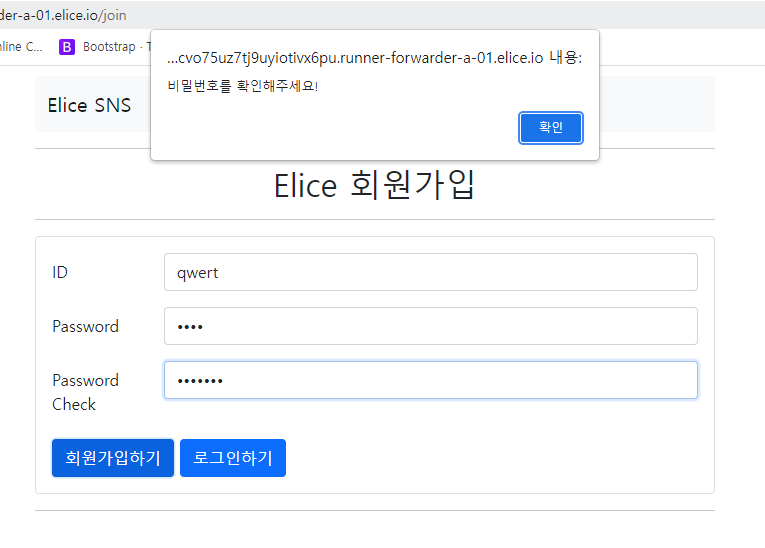Image resolution: width=765 pixels, height=548 pixels.
Task: Focus the Password input field
Action: [431, 326]
